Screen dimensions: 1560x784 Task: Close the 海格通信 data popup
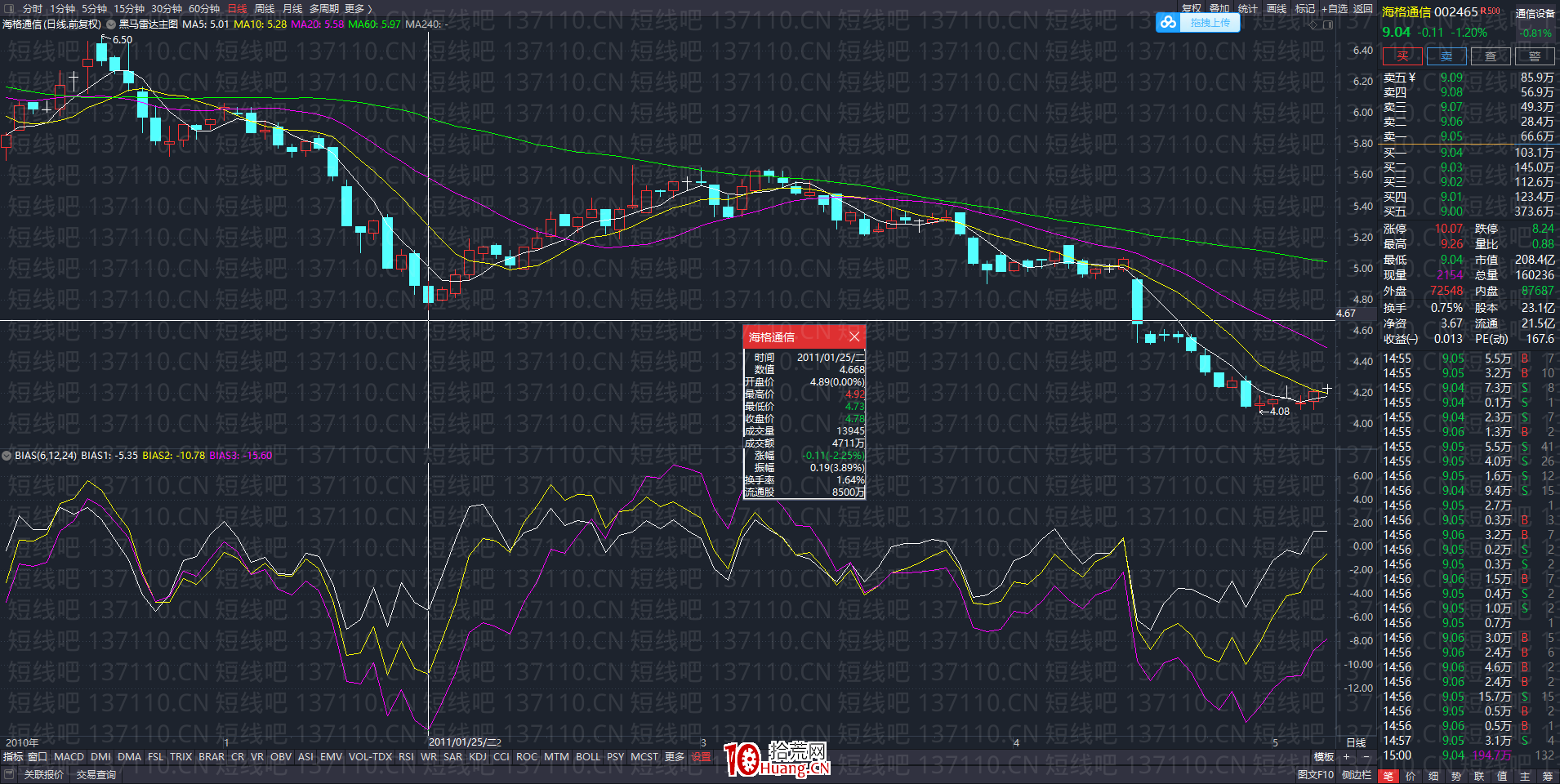point(854,336)
